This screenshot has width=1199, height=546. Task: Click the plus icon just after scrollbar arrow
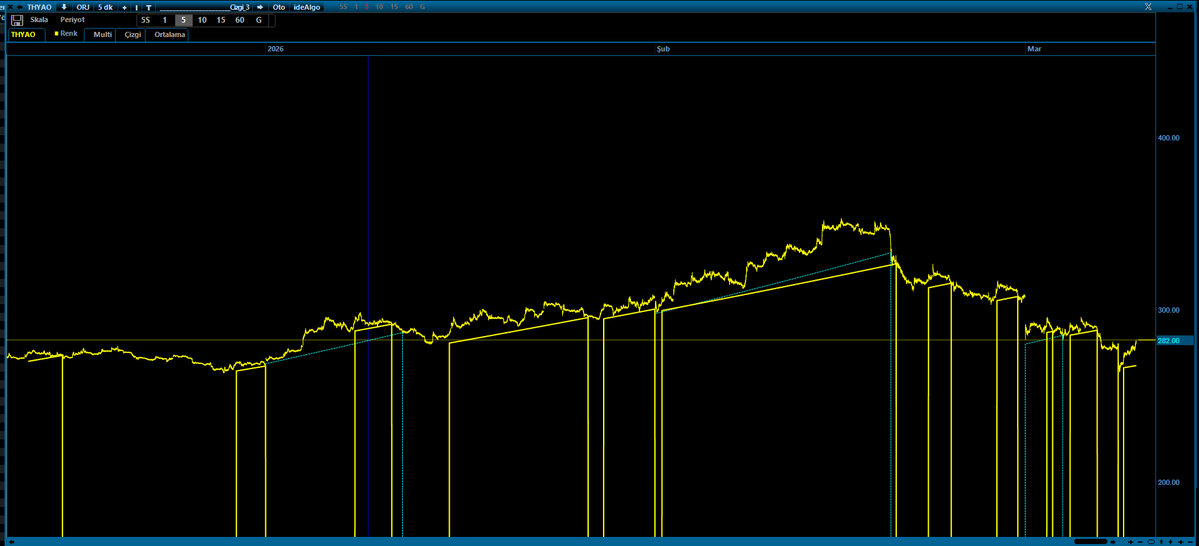click(x=1130, y=541)
